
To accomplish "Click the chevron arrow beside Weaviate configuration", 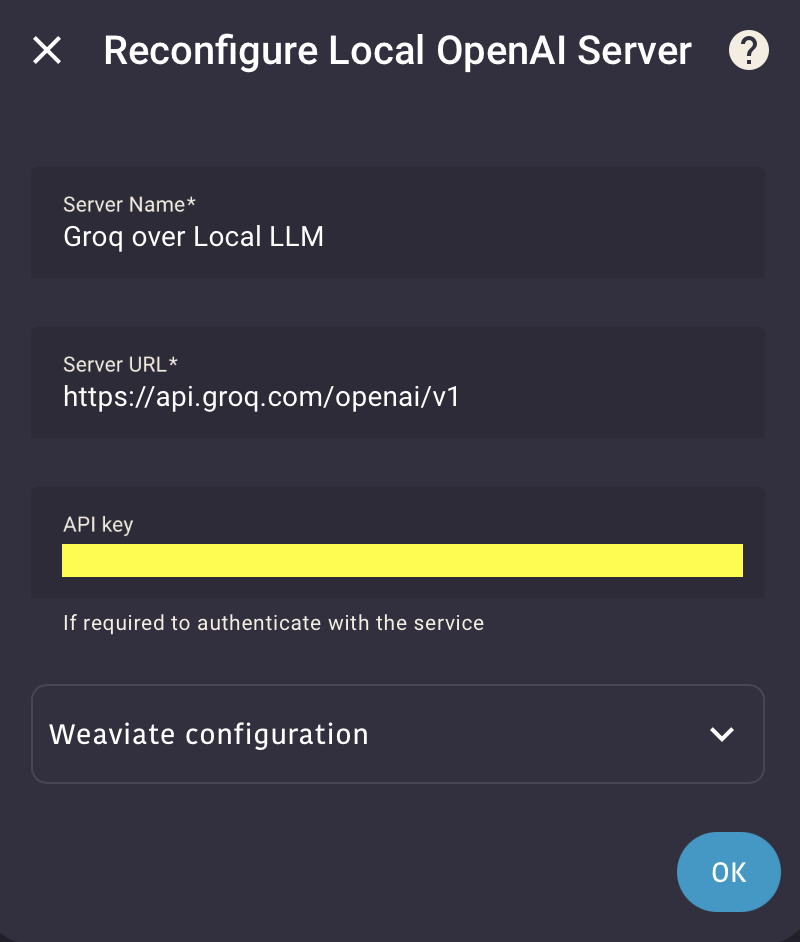I will 721,734.
